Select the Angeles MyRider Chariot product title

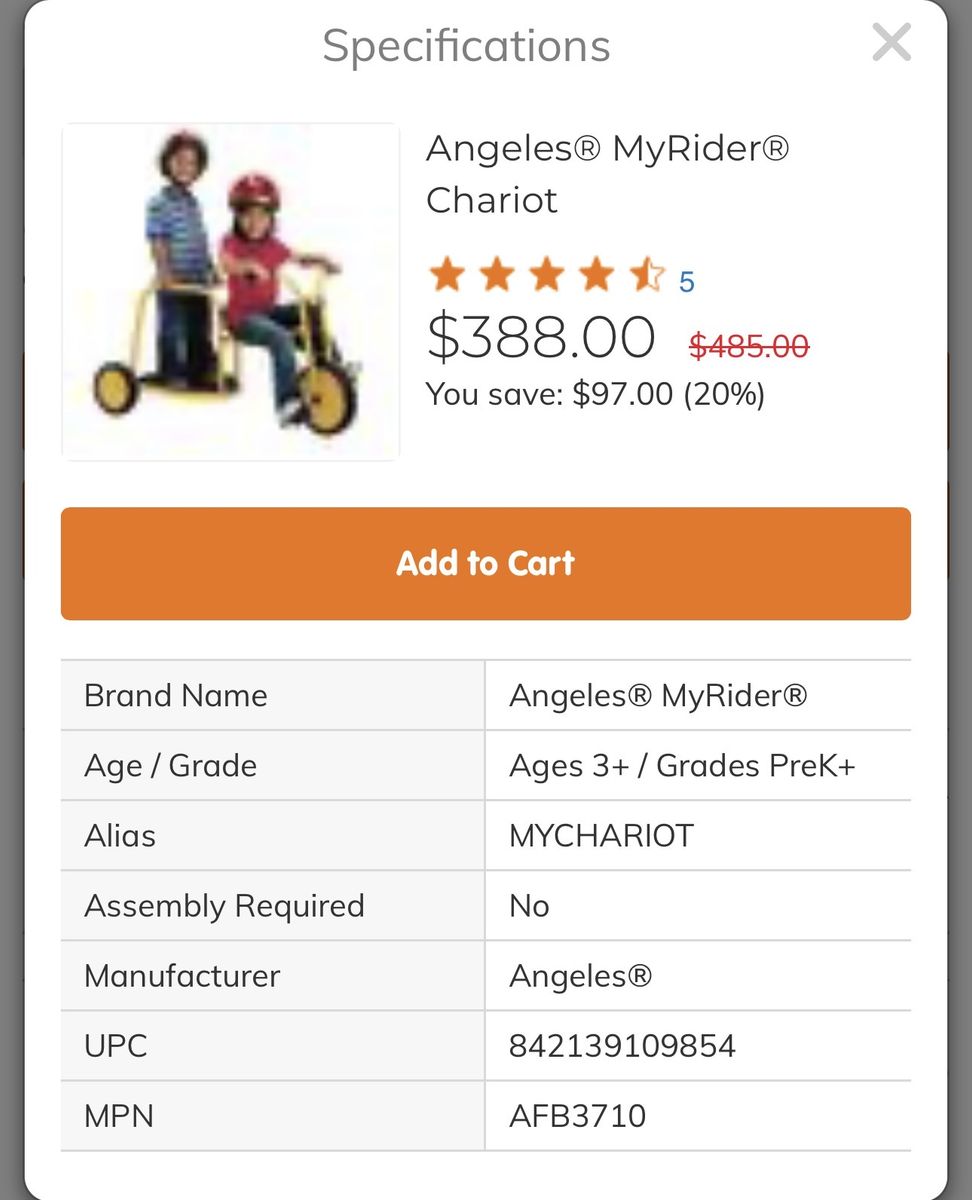tap(607, 174)
